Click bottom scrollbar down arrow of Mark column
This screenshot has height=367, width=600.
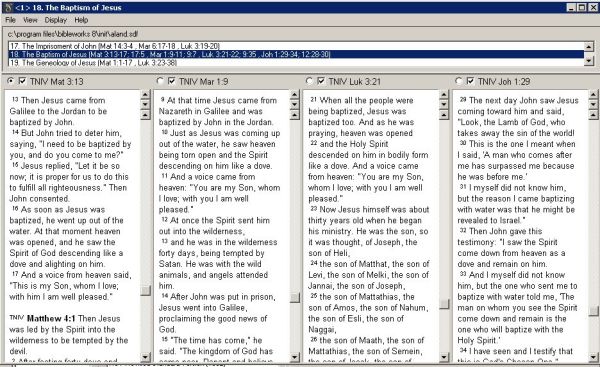click(295, 357)
